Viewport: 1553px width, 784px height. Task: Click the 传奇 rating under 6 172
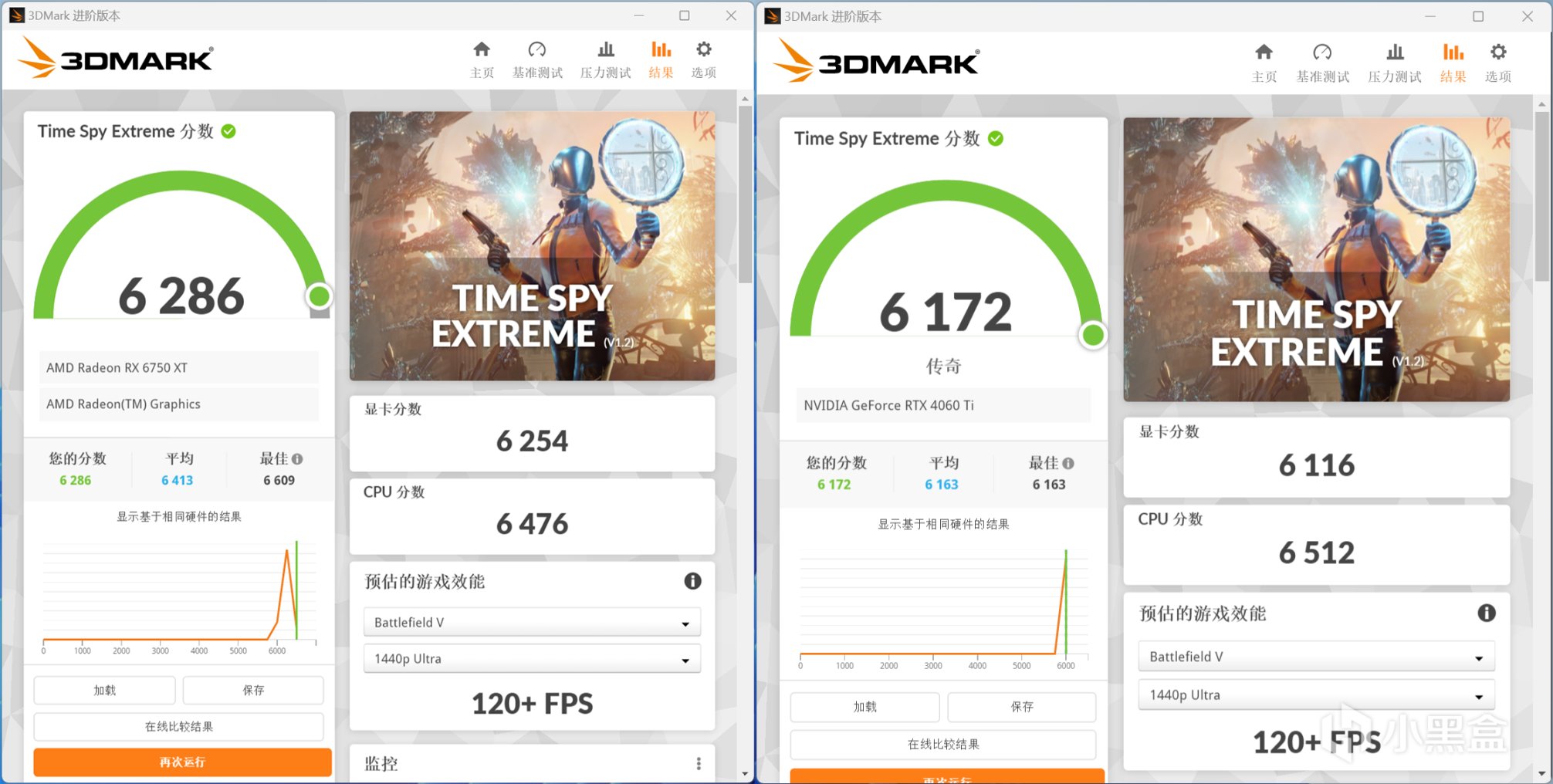coord(943,367)
